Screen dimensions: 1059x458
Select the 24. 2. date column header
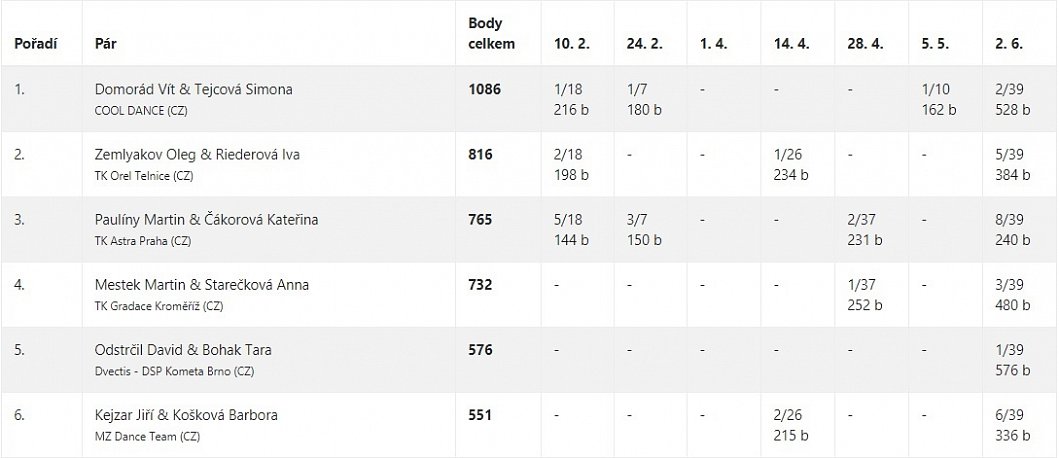(x=645, y=44)
